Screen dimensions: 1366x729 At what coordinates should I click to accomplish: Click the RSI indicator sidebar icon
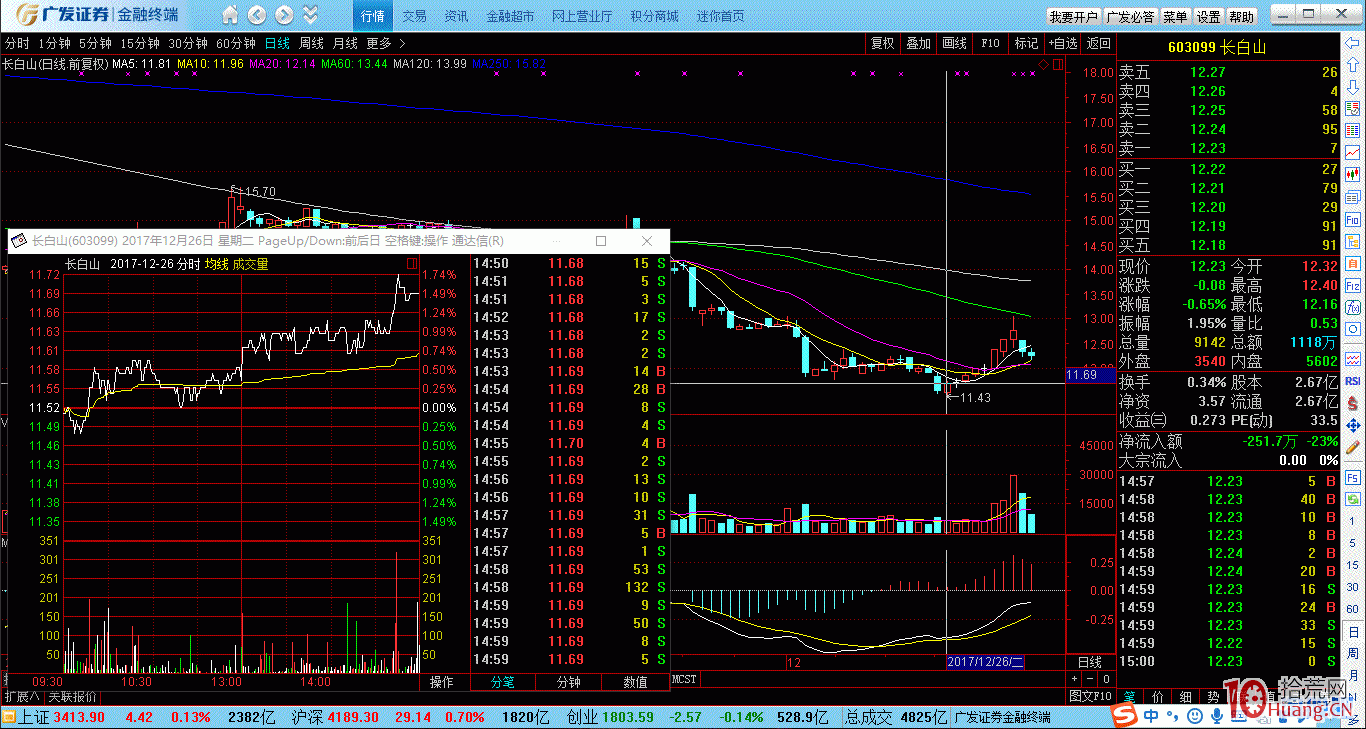(x=1354, y=381)
